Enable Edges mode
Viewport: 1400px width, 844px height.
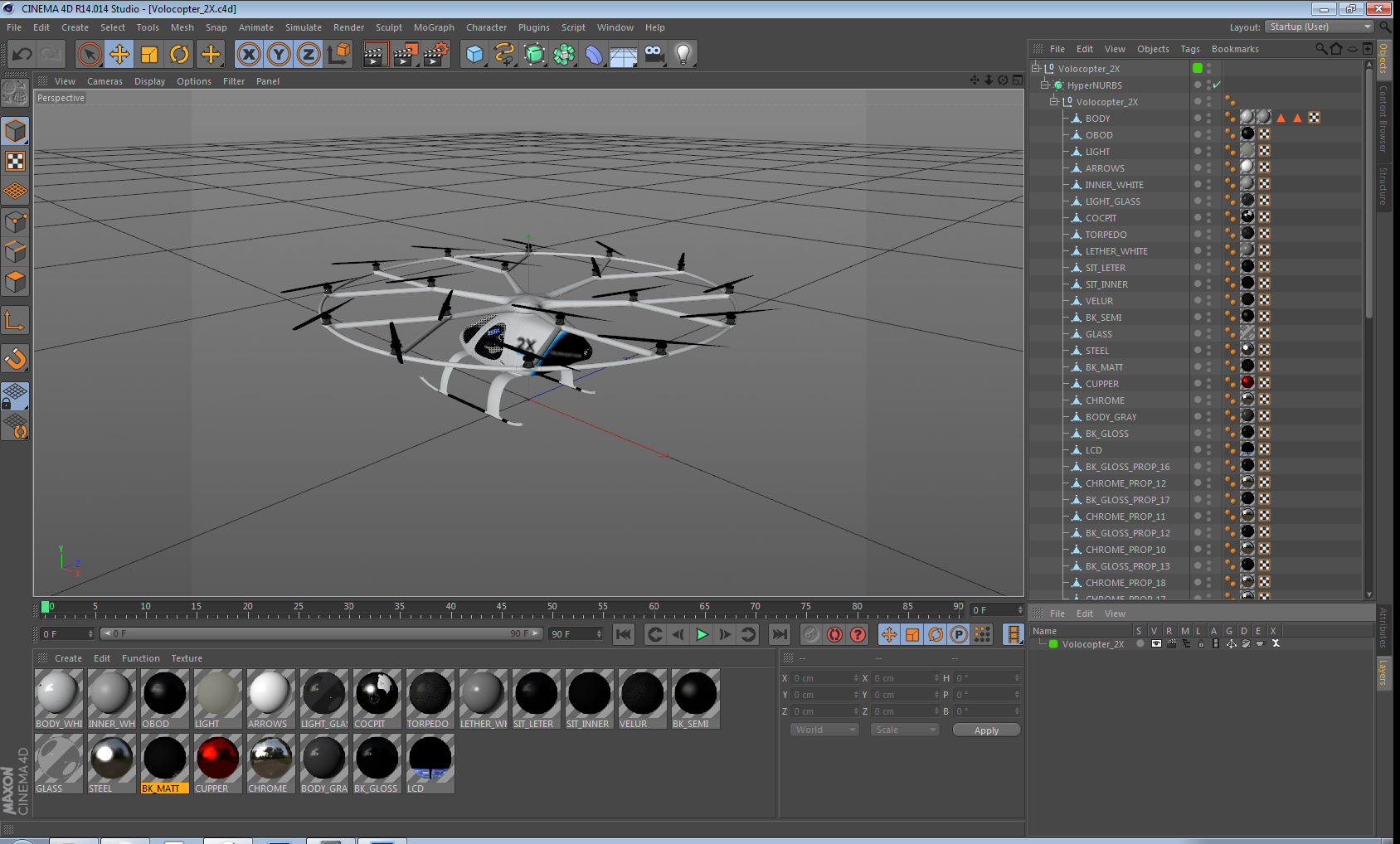(15, 251)
